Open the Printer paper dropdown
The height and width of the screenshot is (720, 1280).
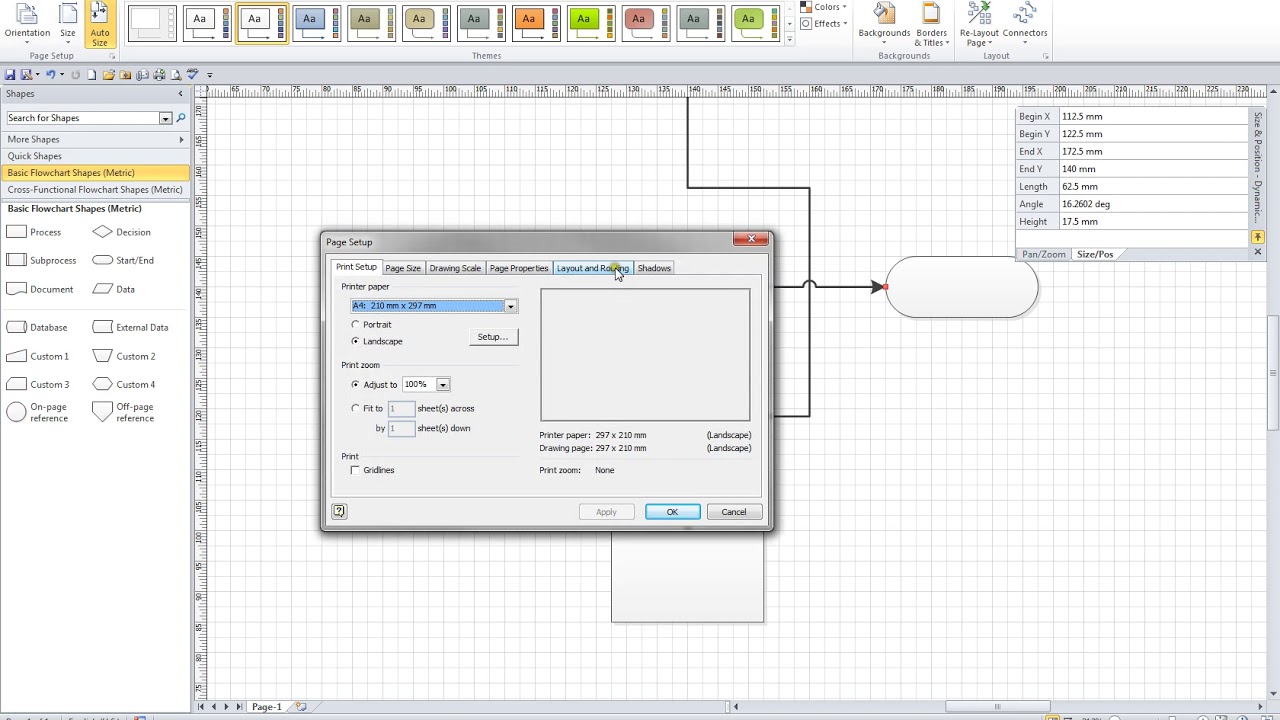click(x=510, y=306)
